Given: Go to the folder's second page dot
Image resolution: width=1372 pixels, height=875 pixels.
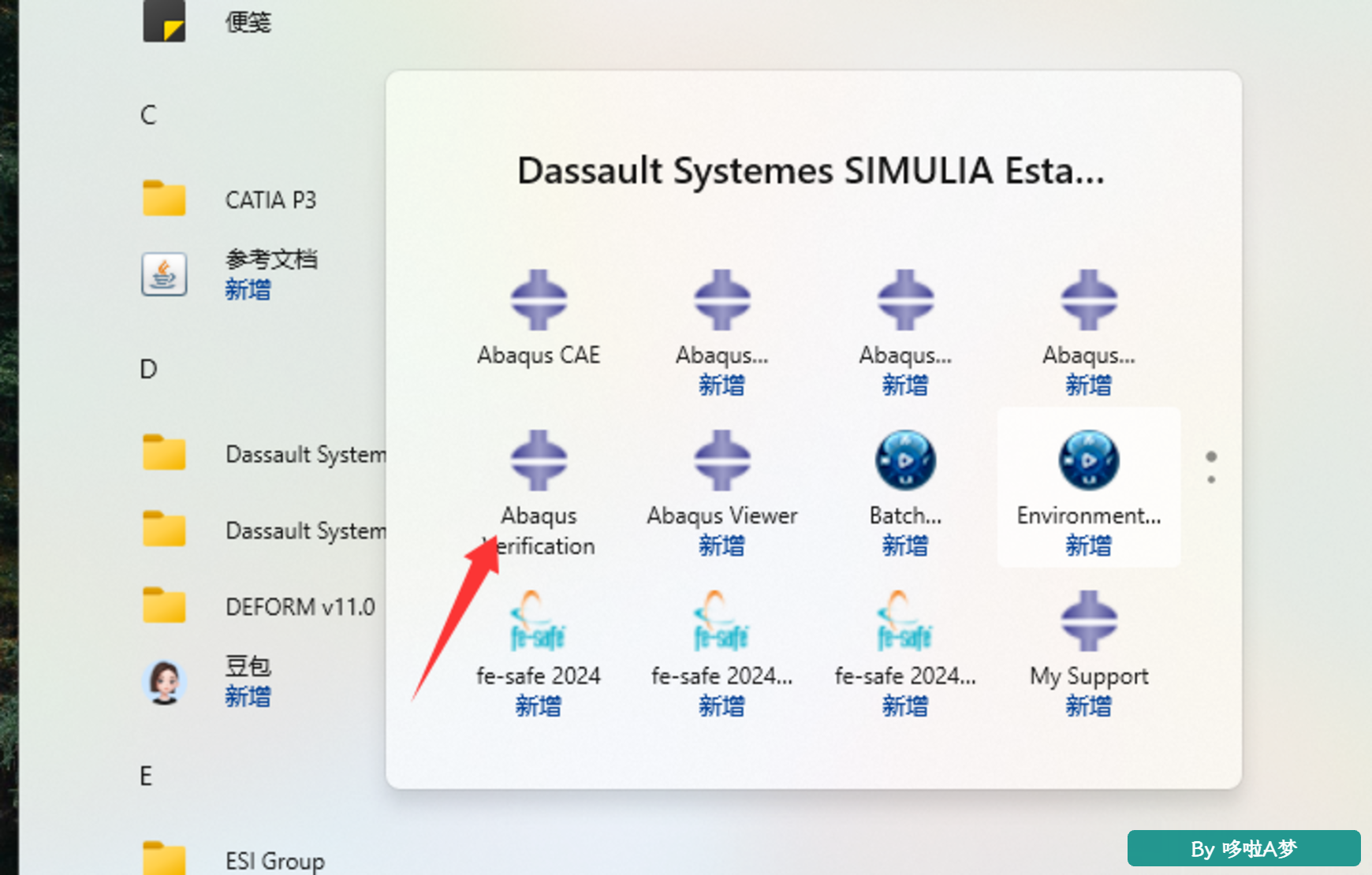Looking at the screenshot, I should click(1211, 479).
